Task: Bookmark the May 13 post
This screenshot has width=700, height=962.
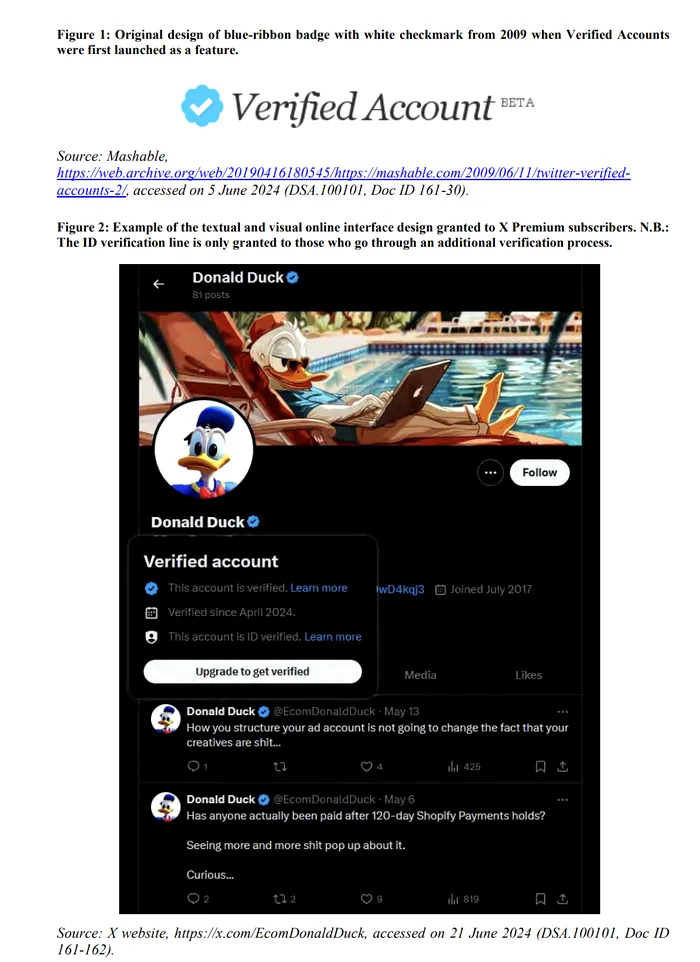Action: 540,766
